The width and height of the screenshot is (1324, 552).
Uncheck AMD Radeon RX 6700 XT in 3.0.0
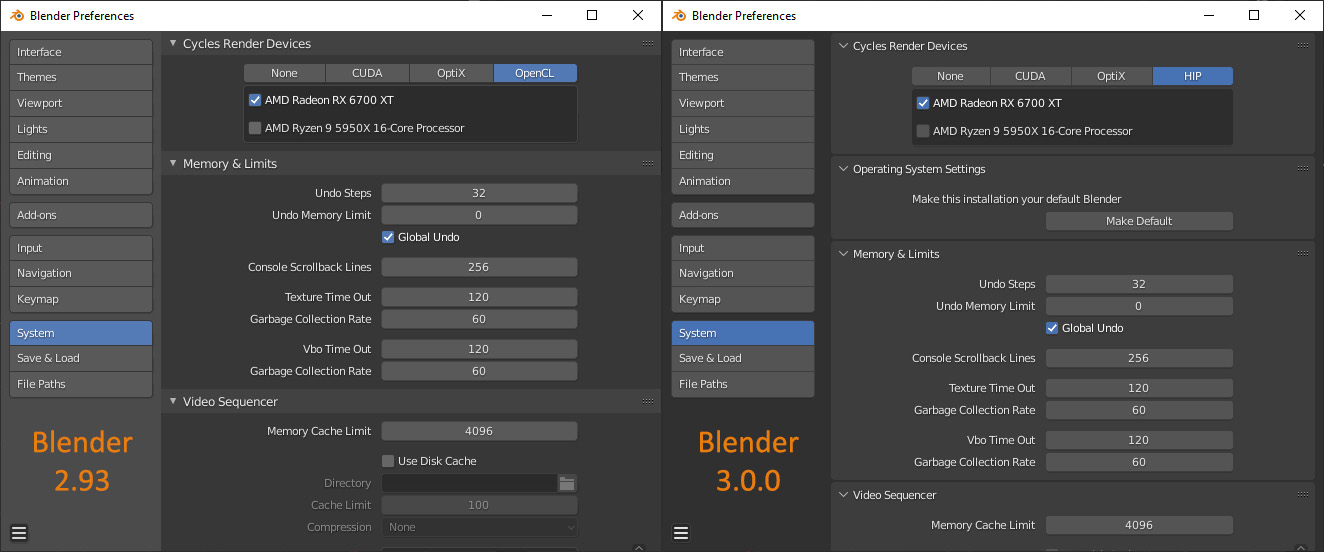click(x=923, y=103)
